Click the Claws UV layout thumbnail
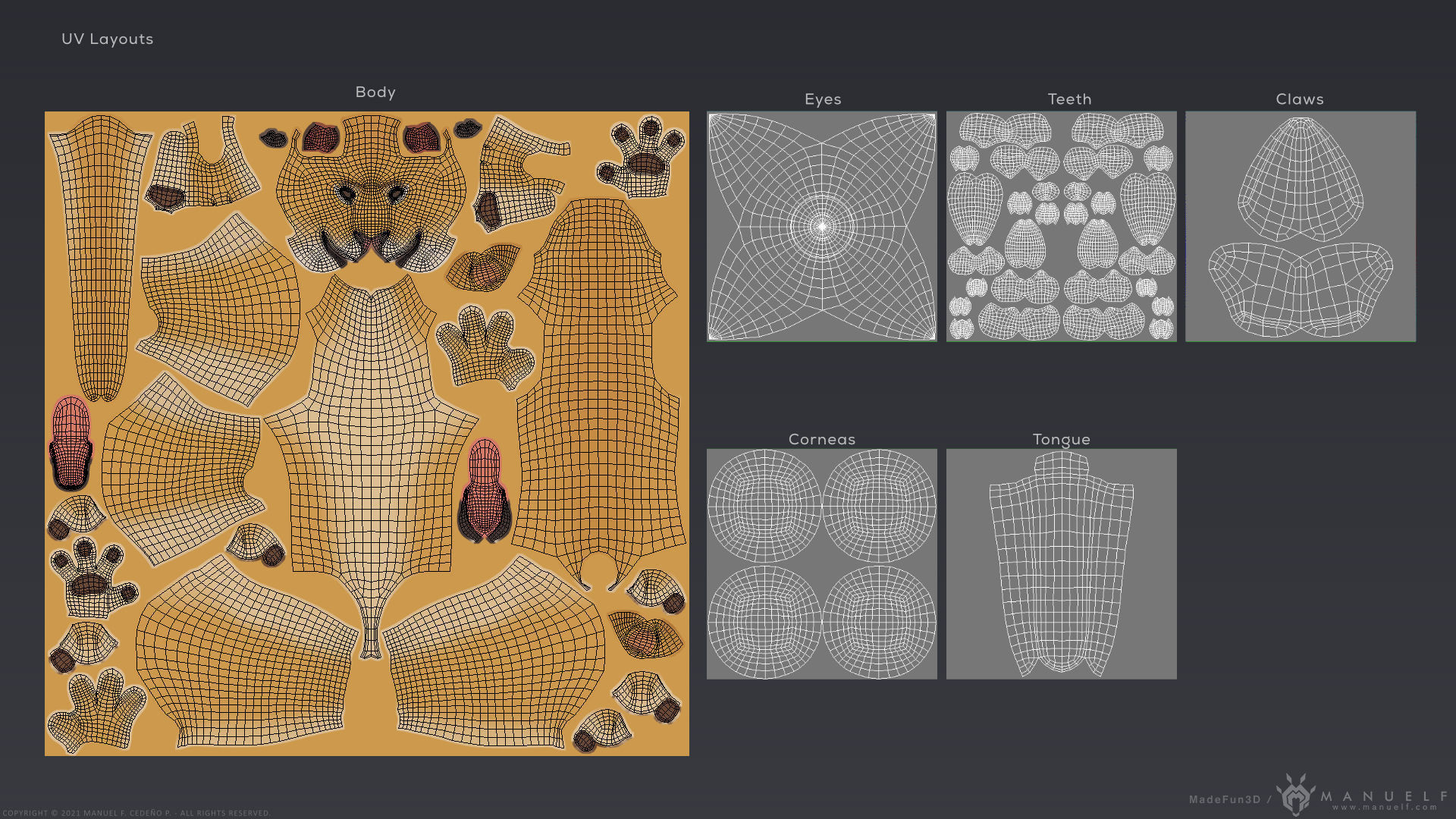Viewport: 1456px width, 819px height. (1301, 227)
